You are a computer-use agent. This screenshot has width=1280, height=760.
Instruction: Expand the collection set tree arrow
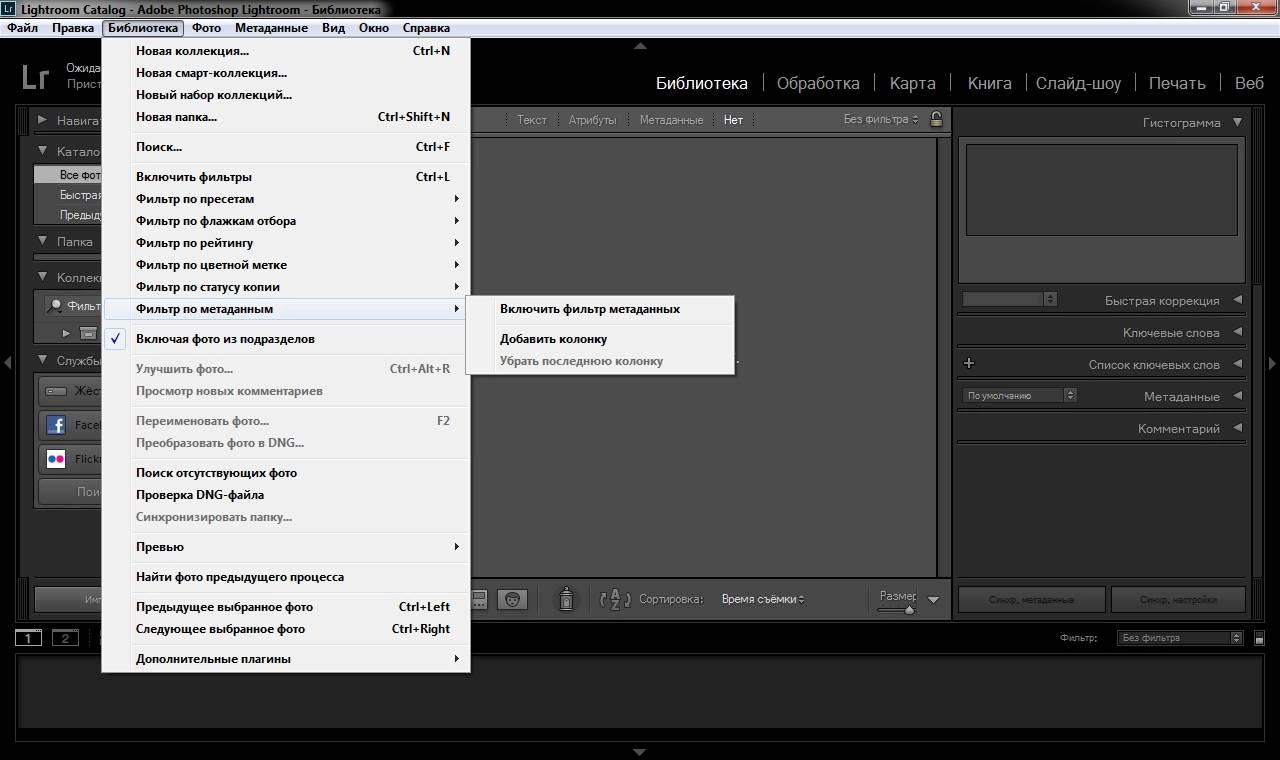pos(66,333)
